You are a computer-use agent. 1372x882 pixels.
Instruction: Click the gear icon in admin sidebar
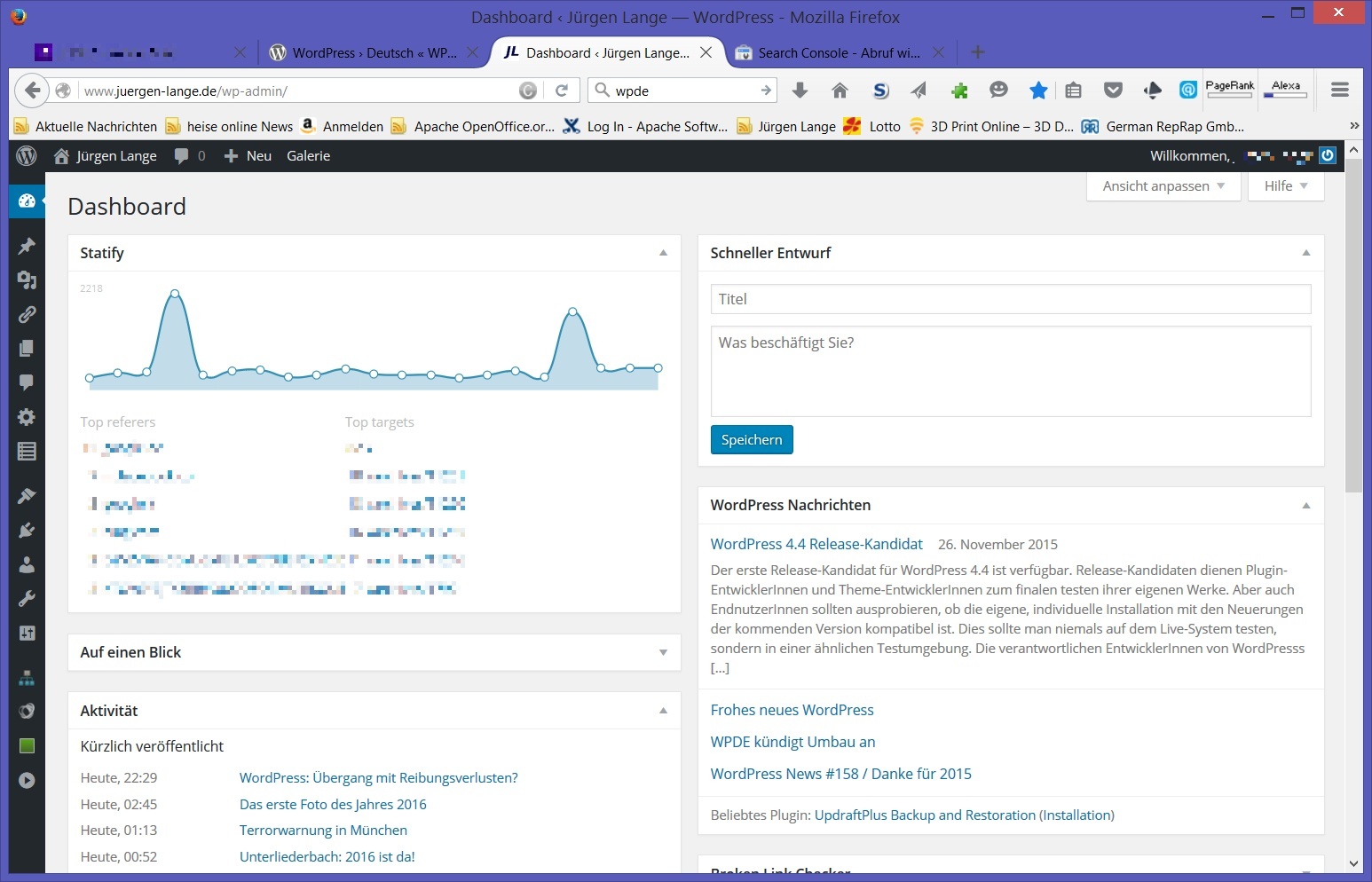pyautogui.click(x=27, y=417)
